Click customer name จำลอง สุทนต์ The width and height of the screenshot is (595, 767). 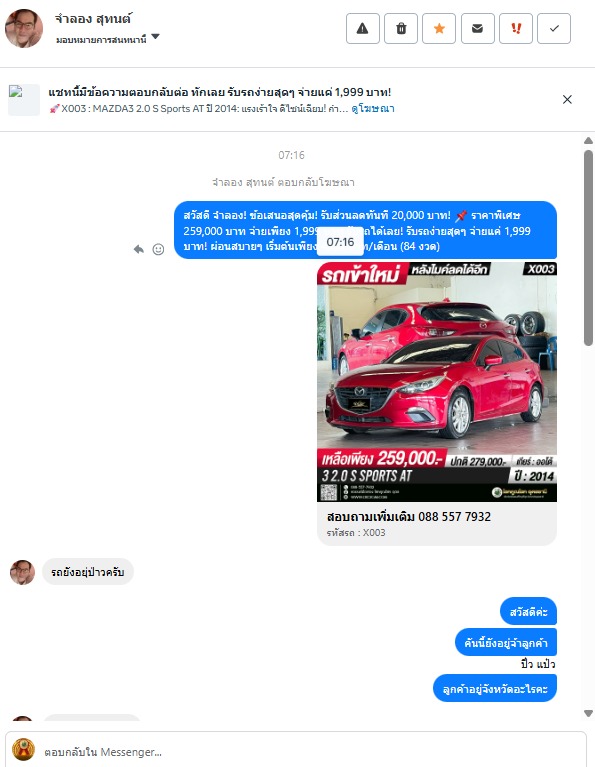pyautogui.click(x=93, y=19)
